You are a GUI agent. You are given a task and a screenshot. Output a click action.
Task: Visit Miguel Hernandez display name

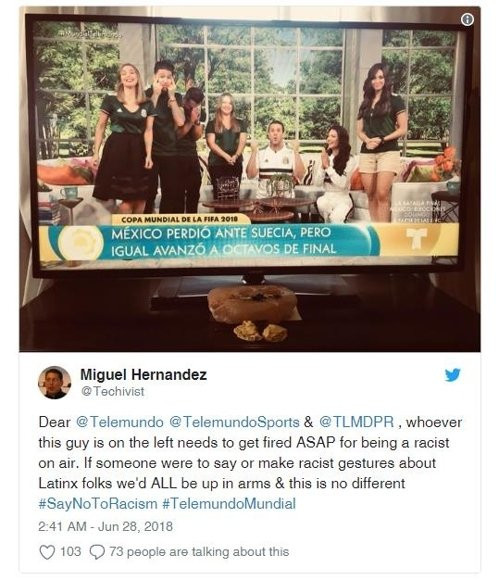(x=144, y=375)
